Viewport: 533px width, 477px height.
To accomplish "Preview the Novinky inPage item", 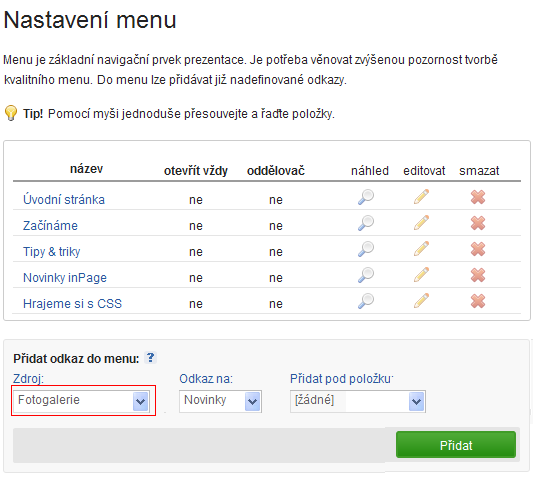I will point(366,275).
